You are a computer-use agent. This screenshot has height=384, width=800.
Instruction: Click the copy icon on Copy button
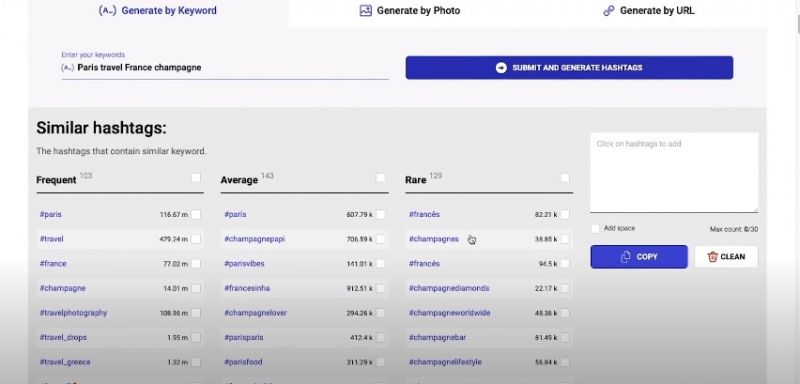tap(626, 257)
